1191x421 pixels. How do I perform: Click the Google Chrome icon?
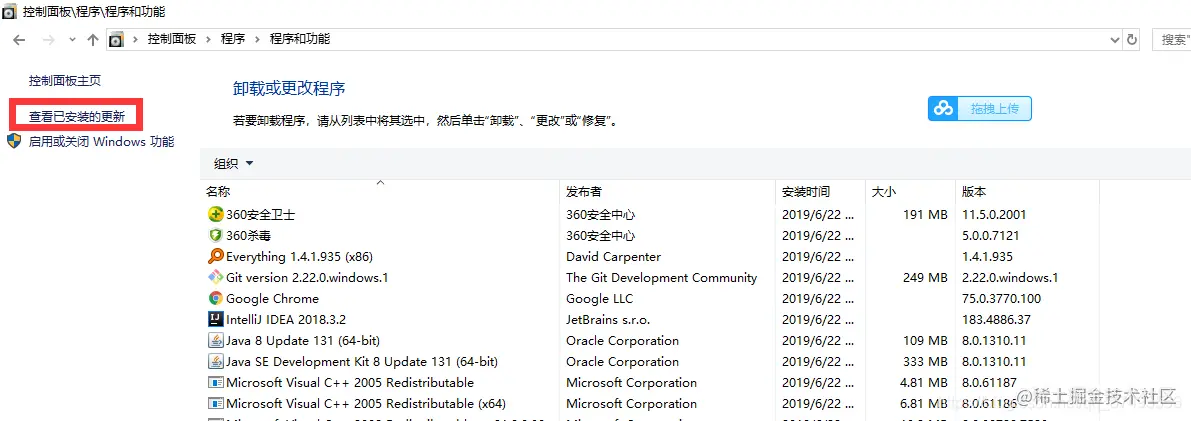point(215,299)
